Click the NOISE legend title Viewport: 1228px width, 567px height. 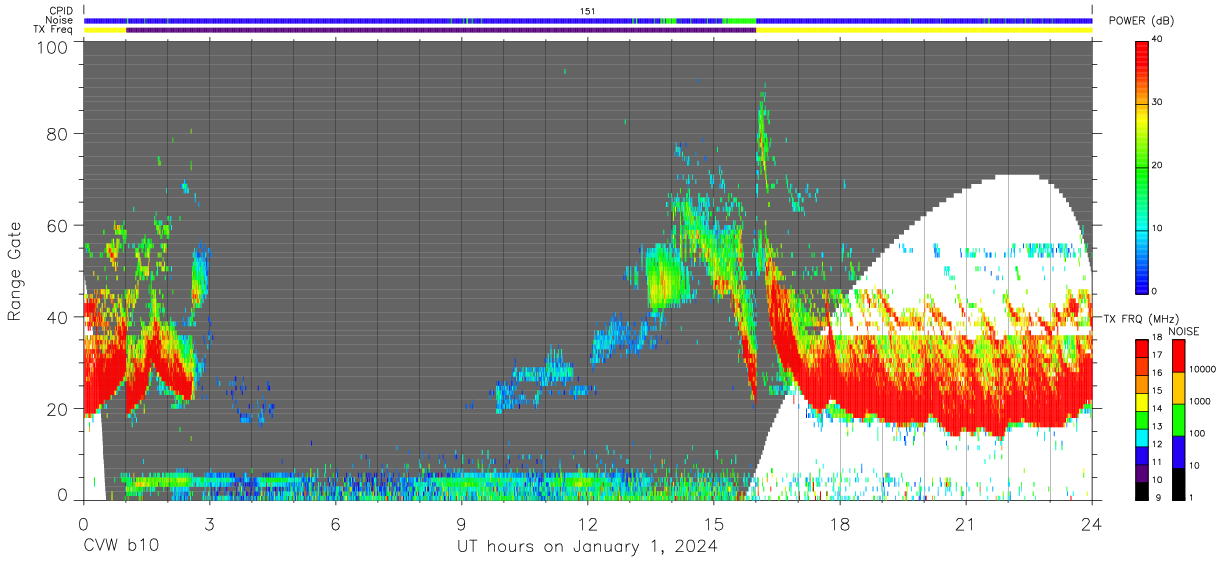pyautogui.click(x=1184, y=331)
